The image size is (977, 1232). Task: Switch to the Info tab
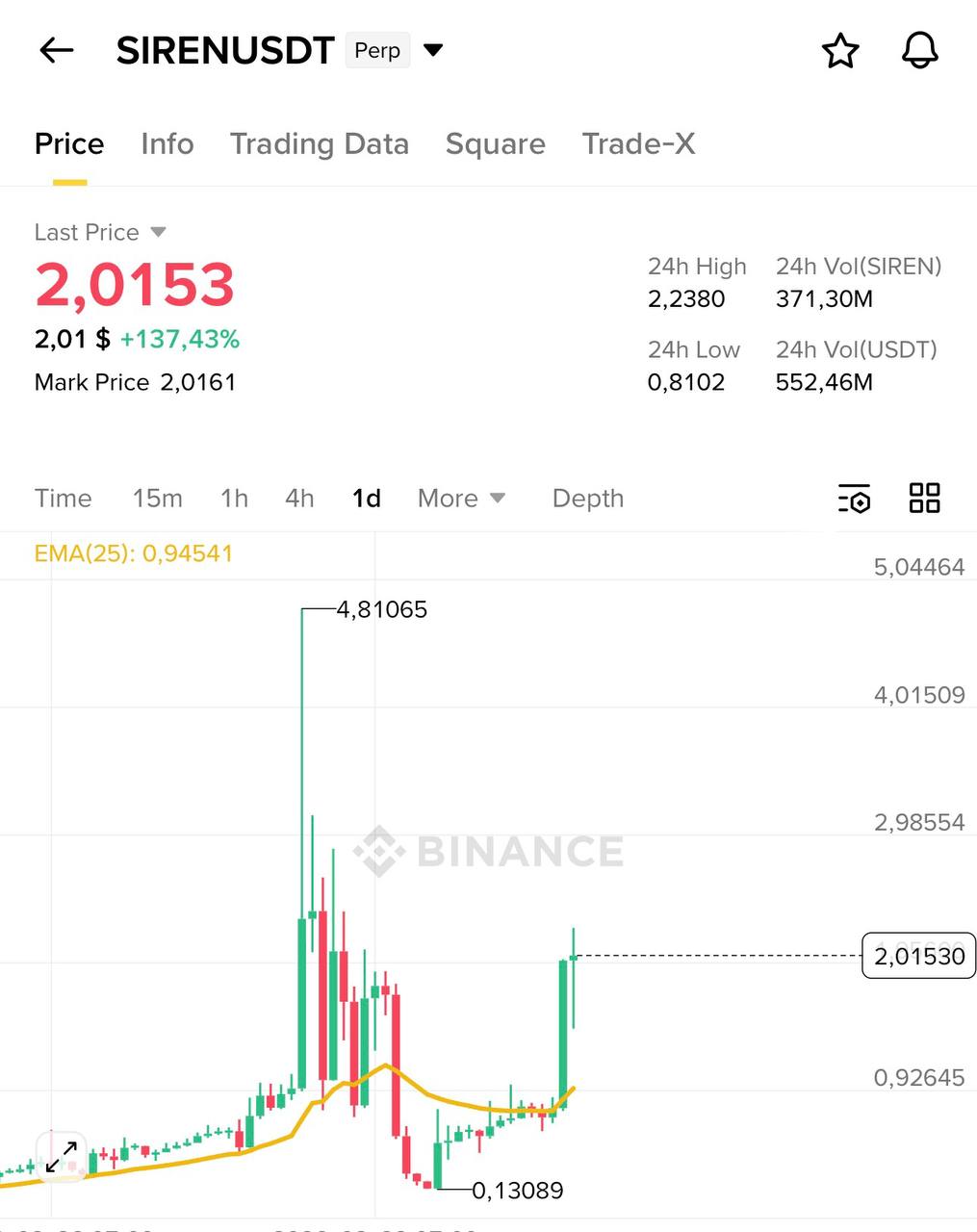pos(167,144)
